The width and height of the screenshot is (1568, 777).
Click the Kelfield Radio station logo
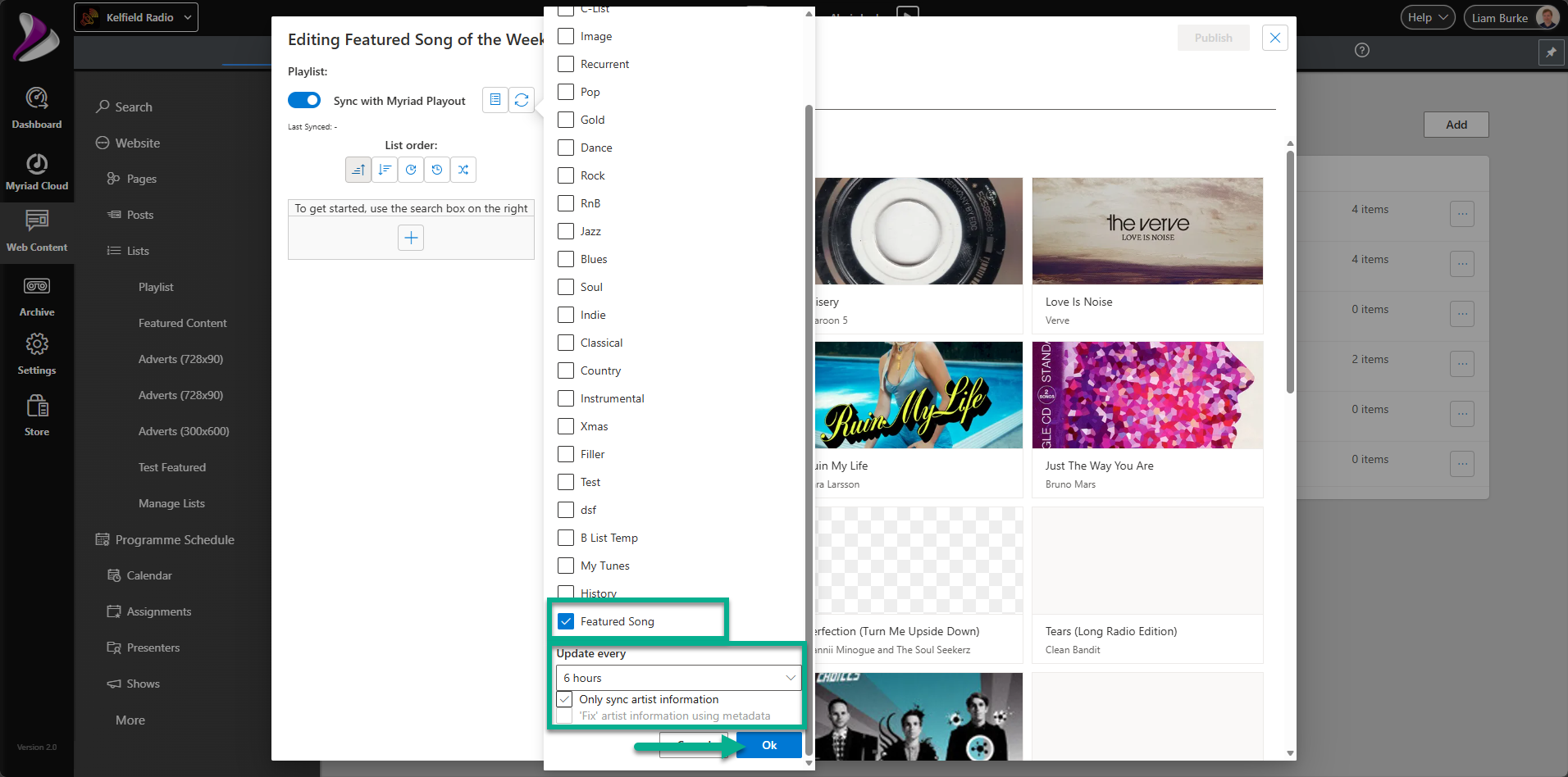click(90, 17)
